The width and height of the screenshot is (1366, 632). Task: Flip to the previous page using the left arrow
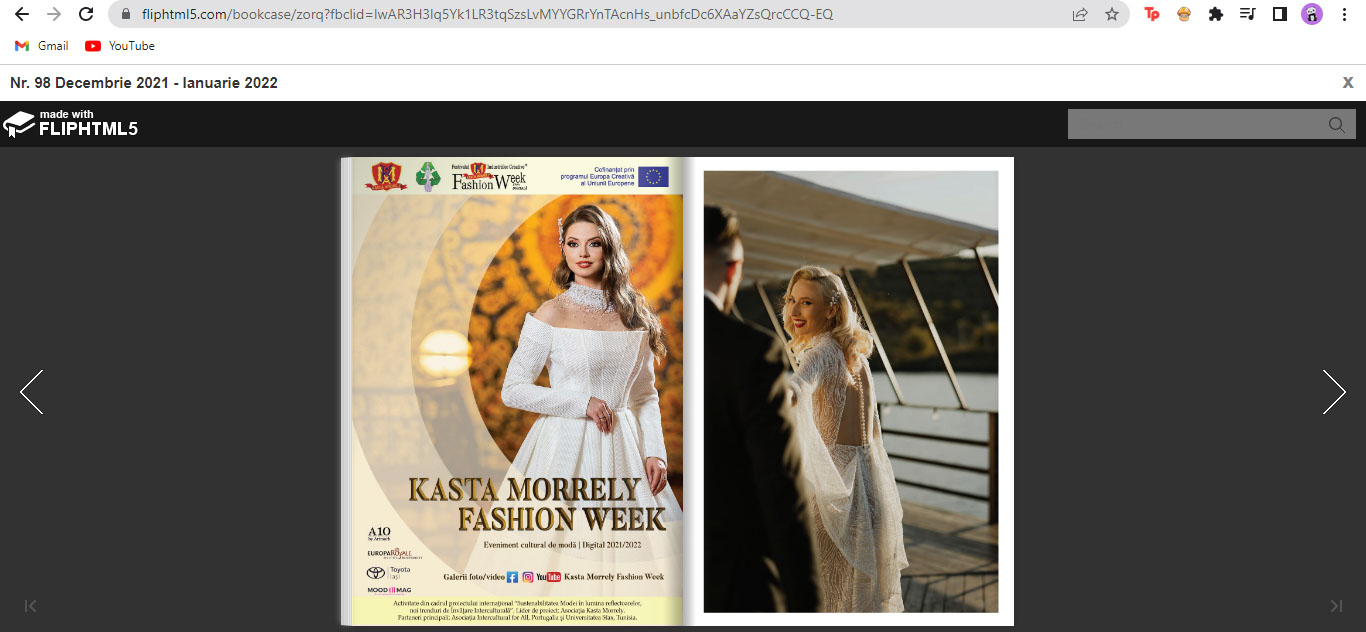tap(32, 392)
